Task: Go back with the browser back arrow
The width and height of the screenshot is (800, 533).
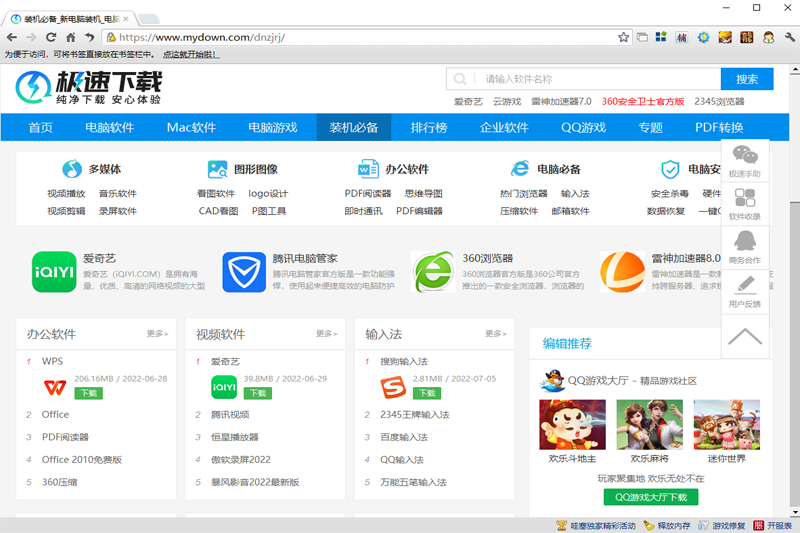Action: (12, 37)
